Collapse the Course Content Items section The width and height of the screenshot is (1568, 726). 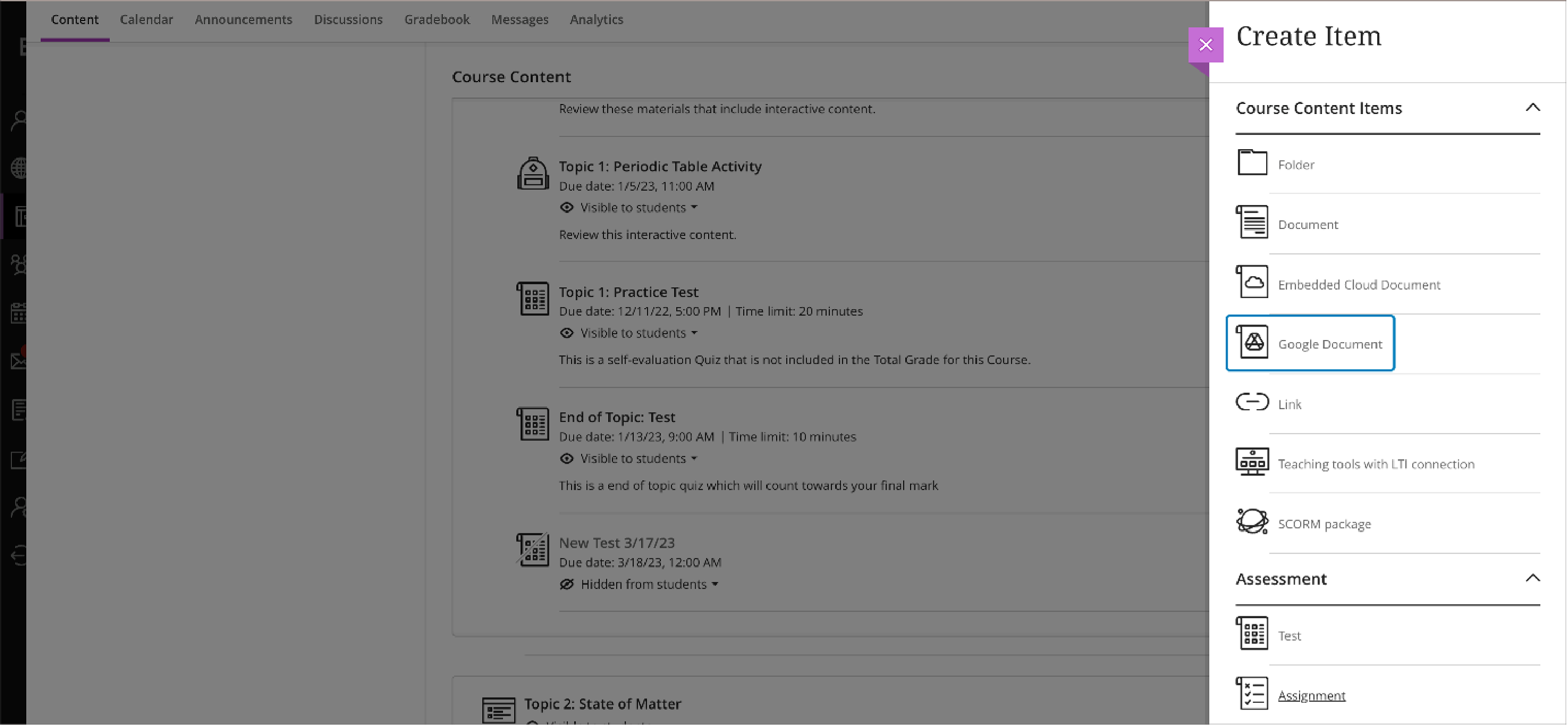(1532, 108)
